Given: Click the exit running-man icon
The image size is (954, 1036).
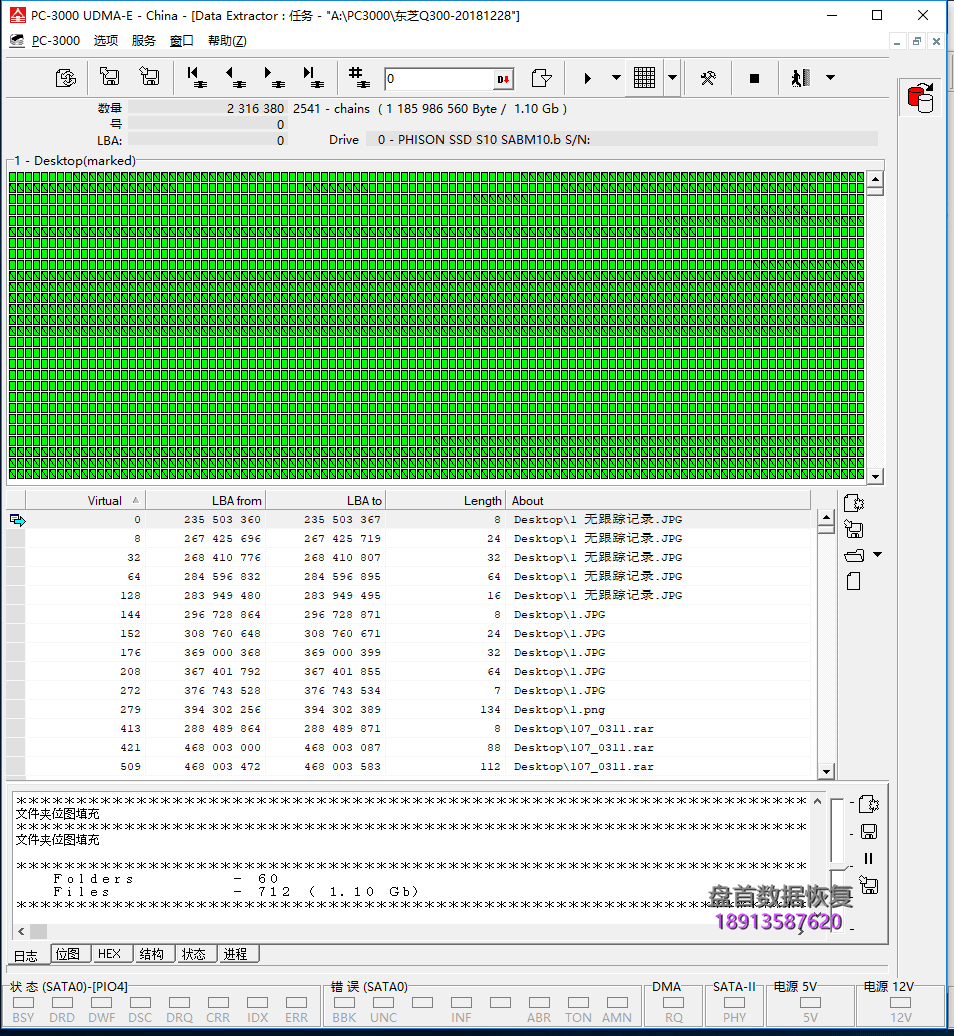Looking at the screenshot, I should click(x=800, y=78).
